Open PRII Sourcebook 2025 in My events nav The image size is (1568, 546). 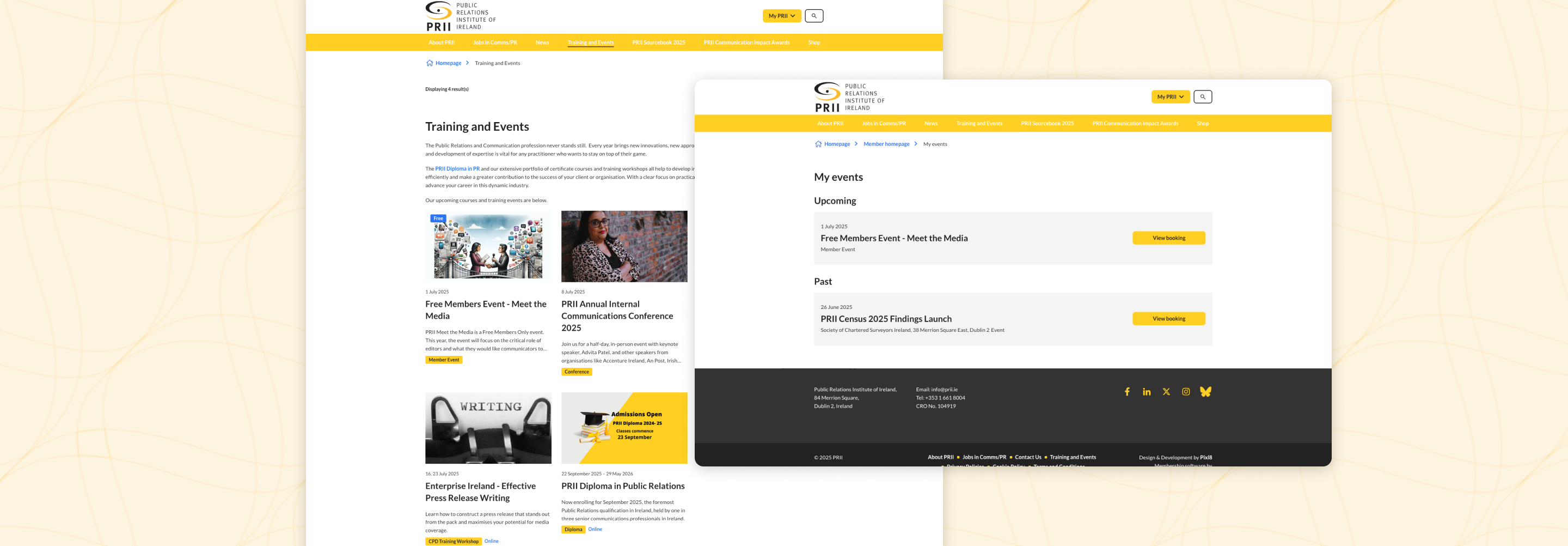1047,124
